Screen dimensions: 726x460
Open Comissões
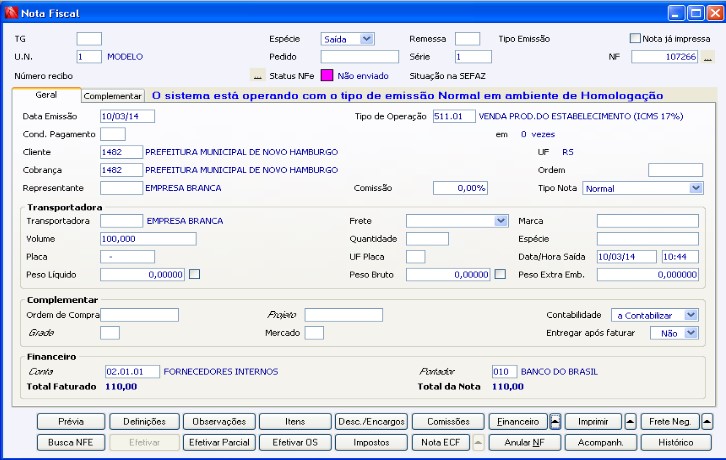pyautogui.click(x=448, y=422)
